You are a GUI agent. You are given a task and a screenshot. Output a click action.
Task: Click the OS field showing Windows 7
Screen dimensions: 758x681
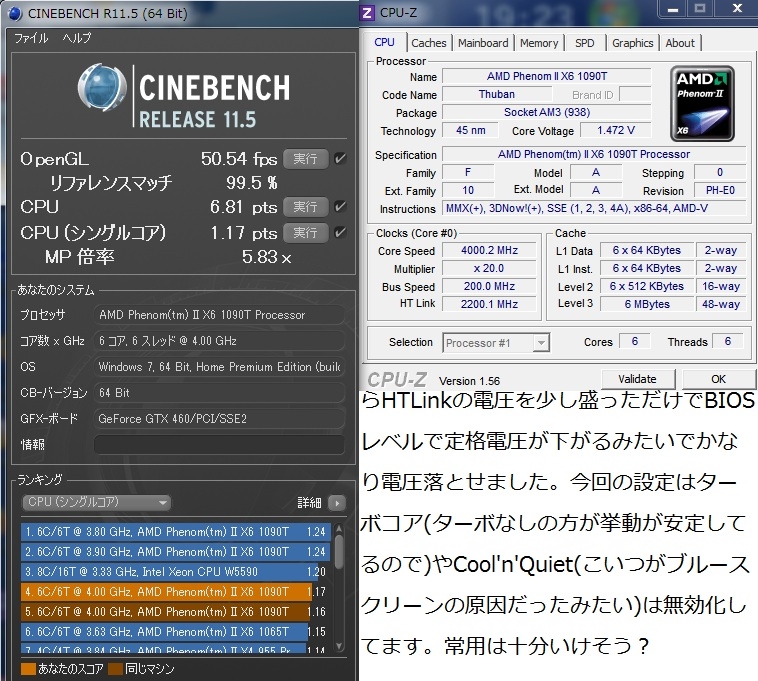point(219,367)
